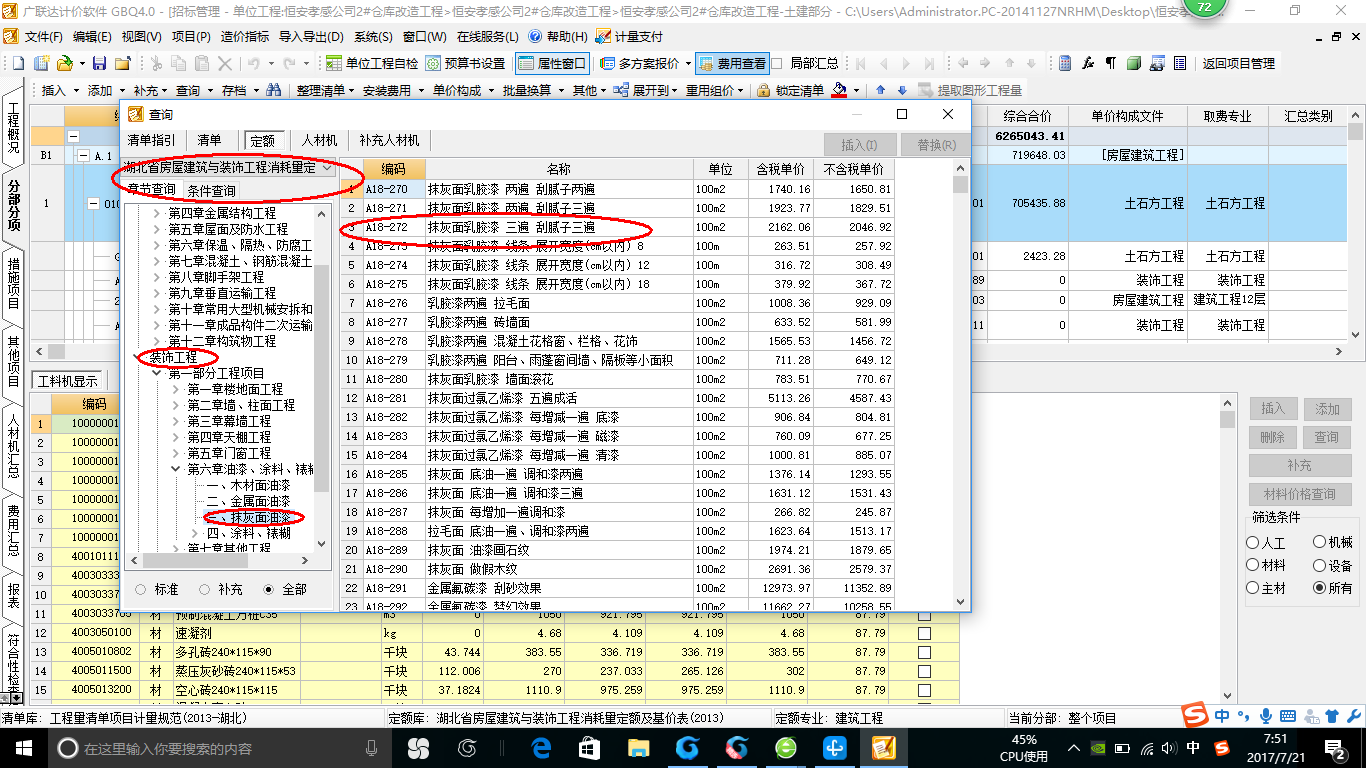The height and width of the screenshot is (768, 1366).
Task: Open the 造价指标 menu
Action: pos(244,36)
